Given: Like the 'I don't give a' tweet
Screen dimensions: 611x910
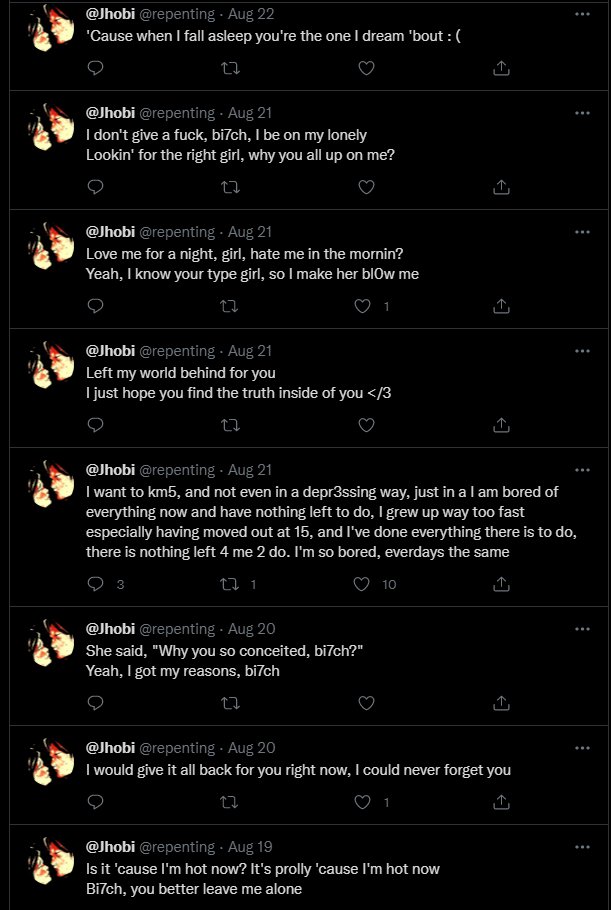Looking at the screenshot, I should (366, 187).
